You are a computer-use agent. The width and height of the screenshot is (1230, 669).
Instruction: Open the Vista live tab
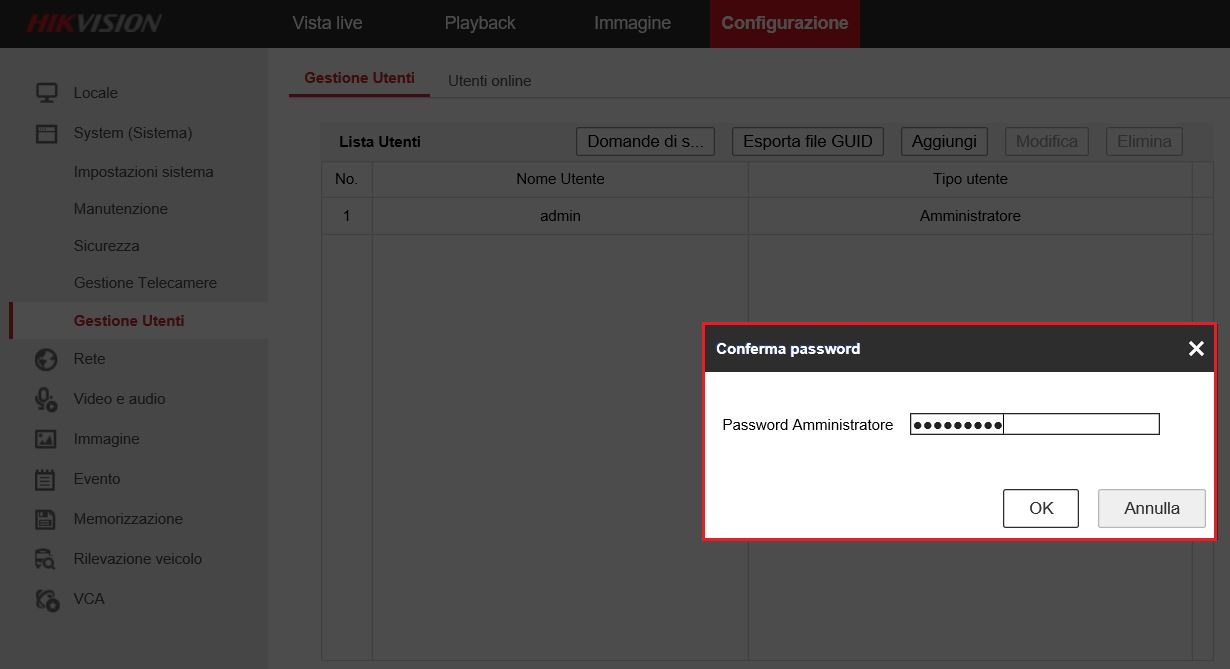coord(327,23)
